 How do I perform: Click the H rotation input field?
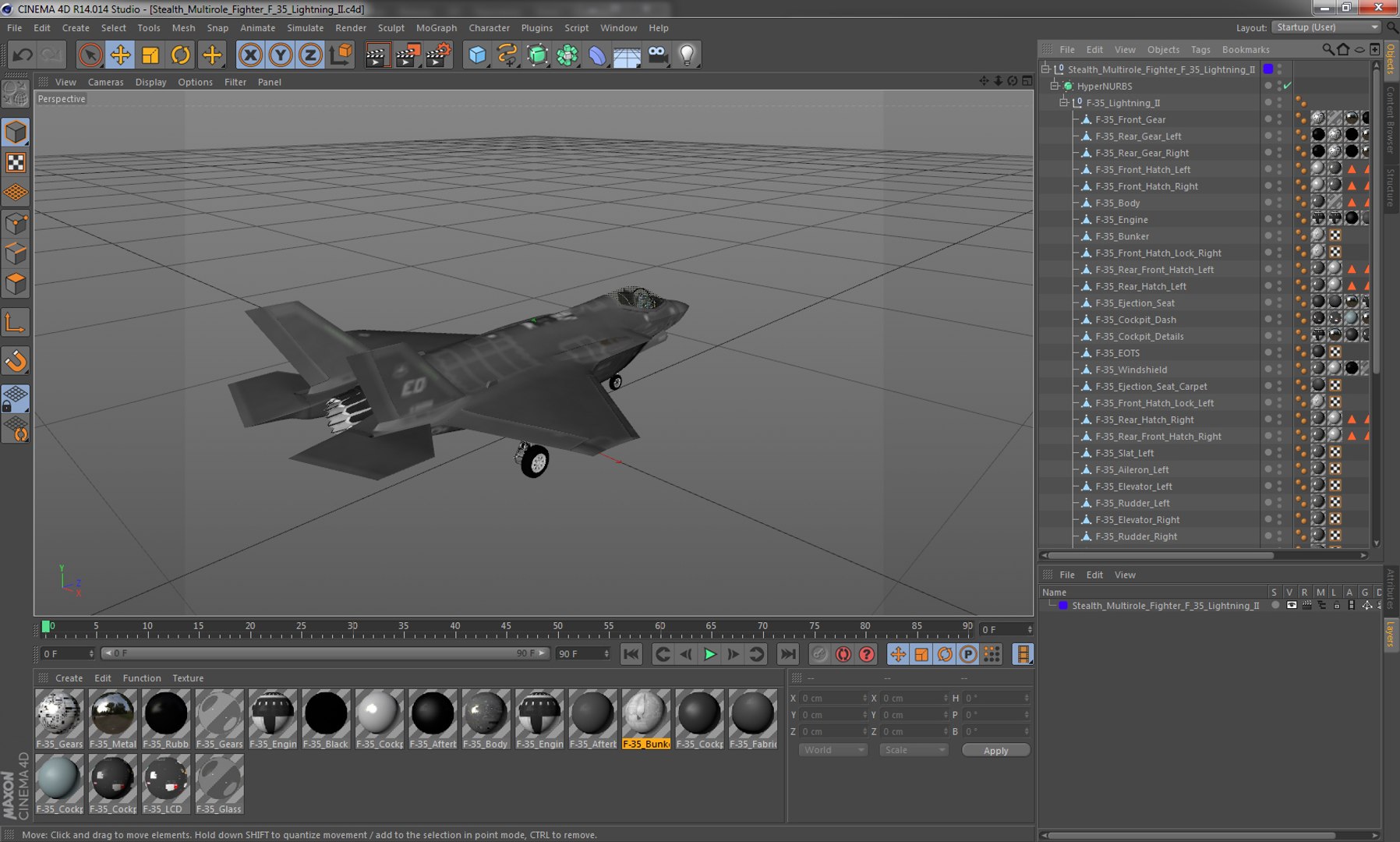pyautogui.click(x=996, y=698)
